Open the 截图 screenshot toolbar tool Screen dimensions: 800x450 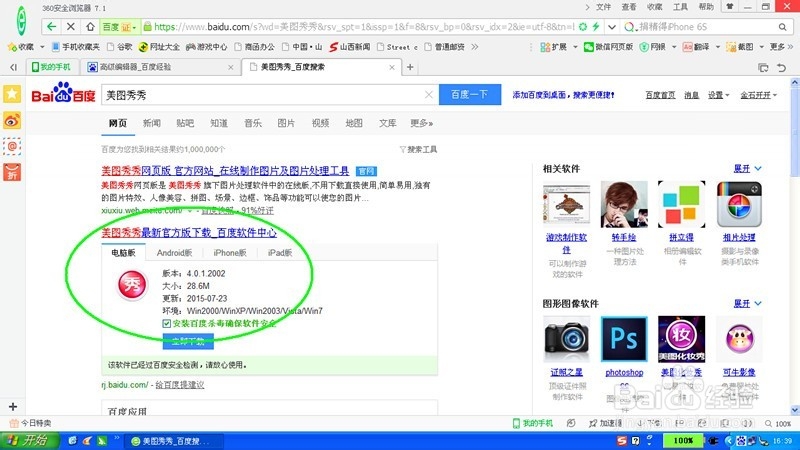click(x=740, y=47)
